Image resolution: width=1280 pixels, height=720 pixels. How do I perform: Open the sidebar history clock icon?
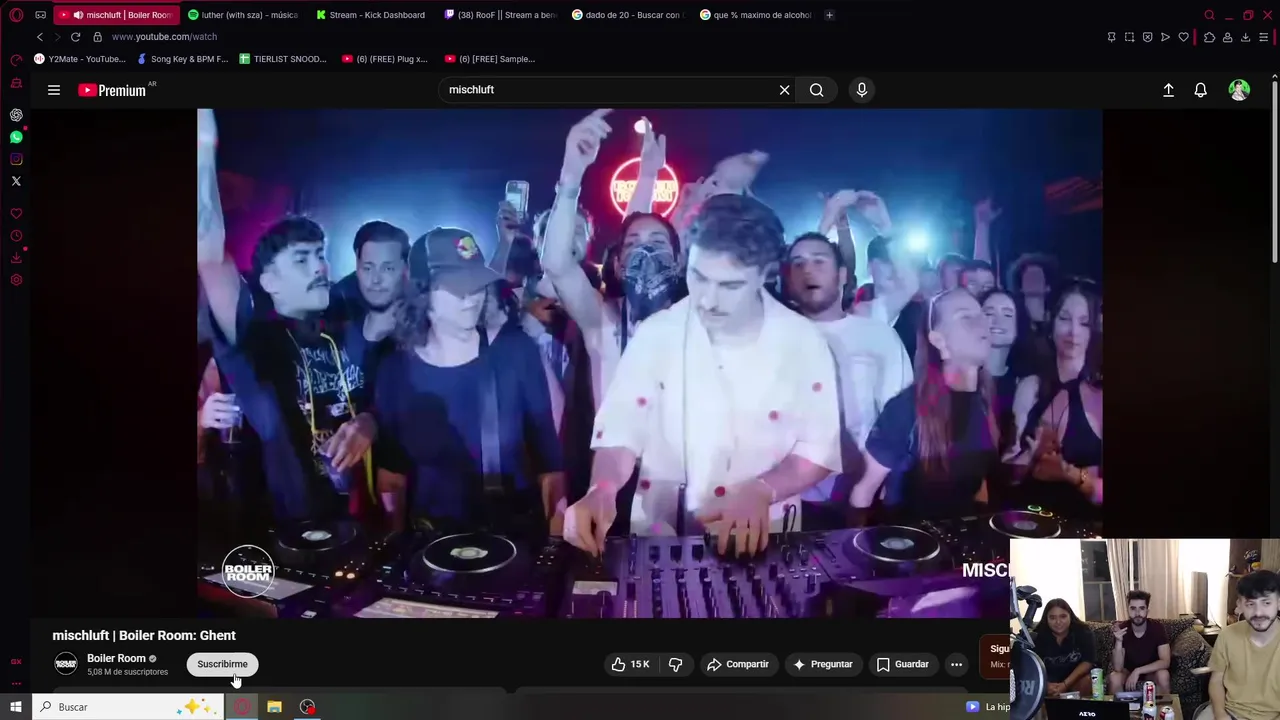tap(16, 236)
